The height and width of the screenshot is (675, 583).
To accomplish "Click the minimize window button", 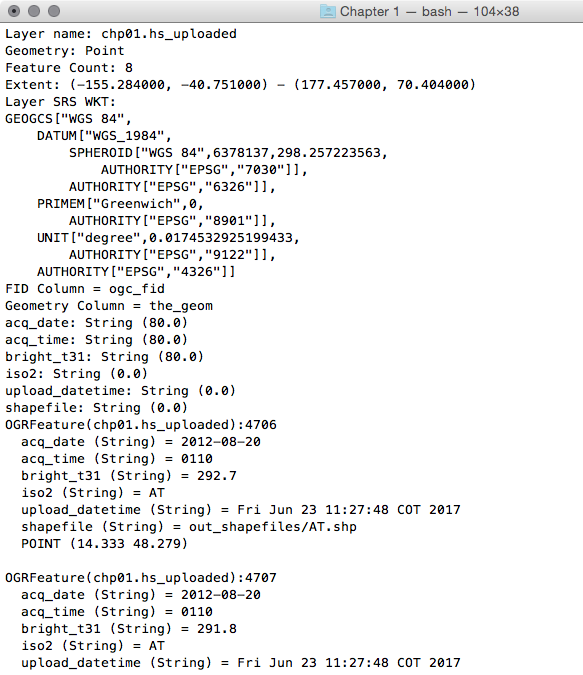I will point(34,11).
